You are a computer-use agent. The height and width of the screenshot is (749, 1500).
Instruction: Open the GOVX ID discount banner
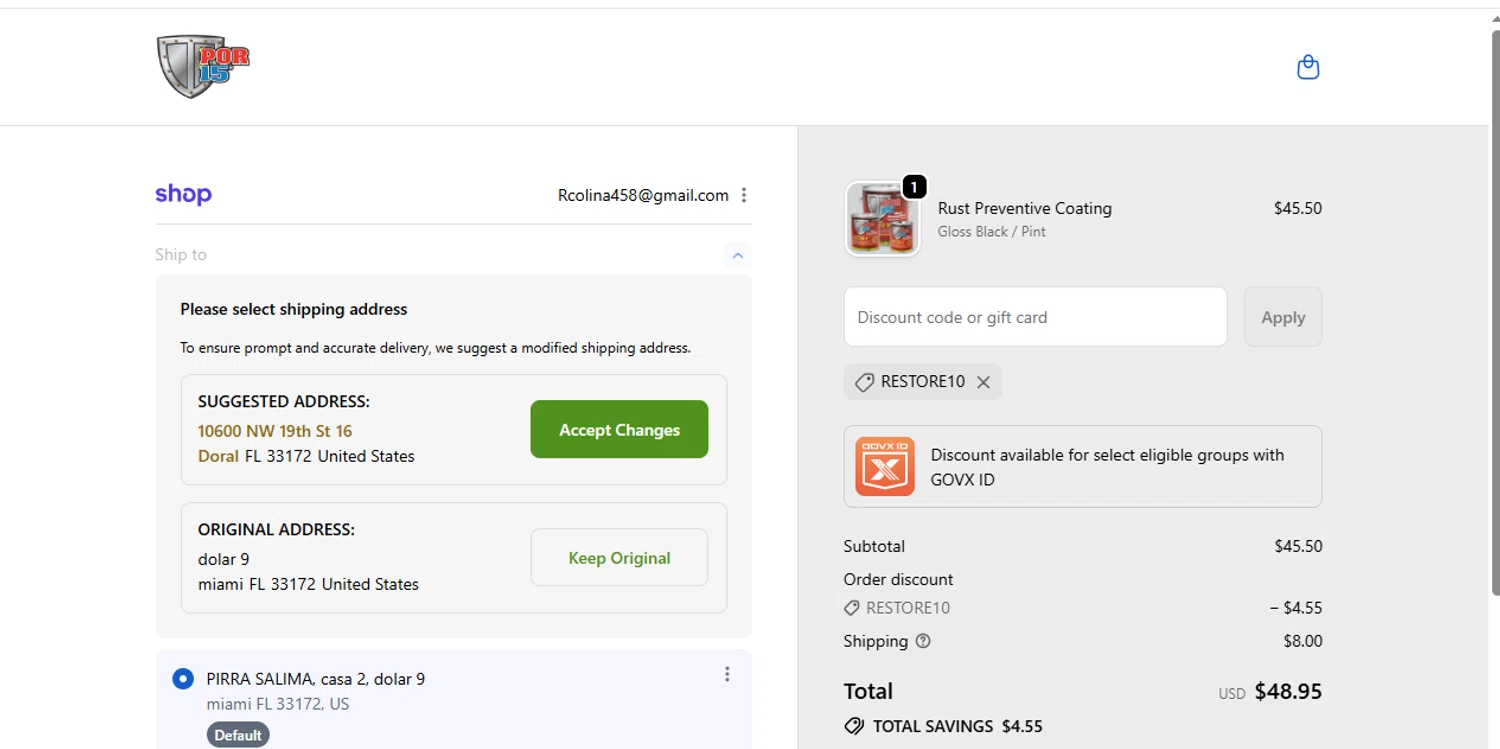[x=1083, y=466]
